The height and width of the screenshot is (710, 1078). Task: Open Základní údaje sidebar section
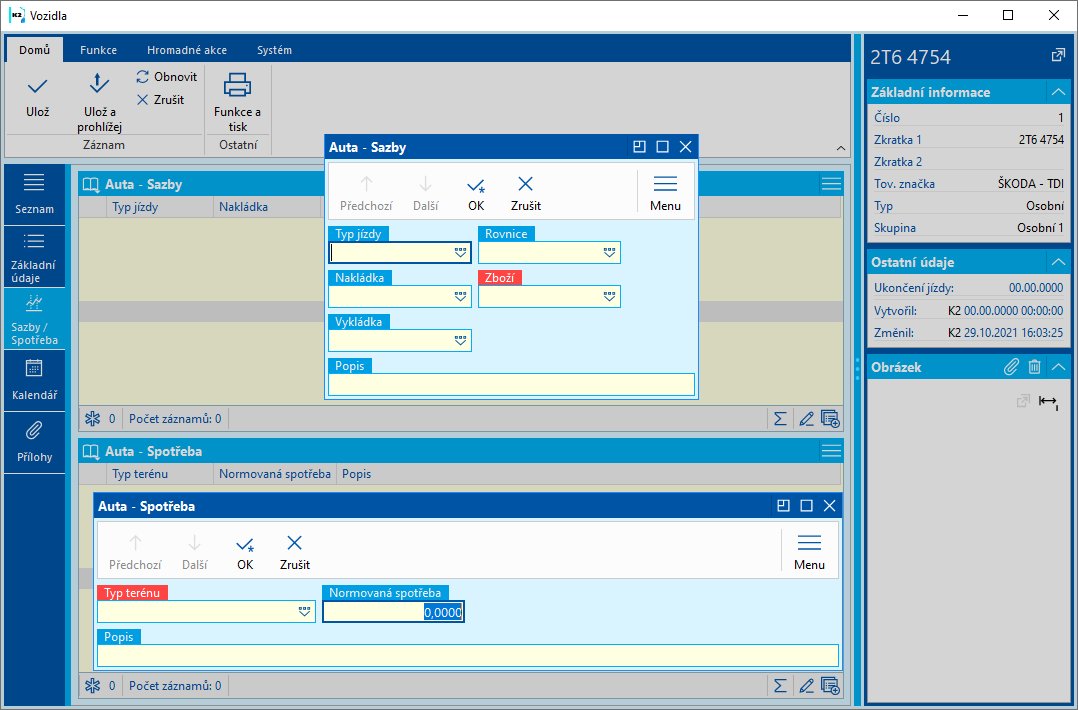click(x=34, y=257)
